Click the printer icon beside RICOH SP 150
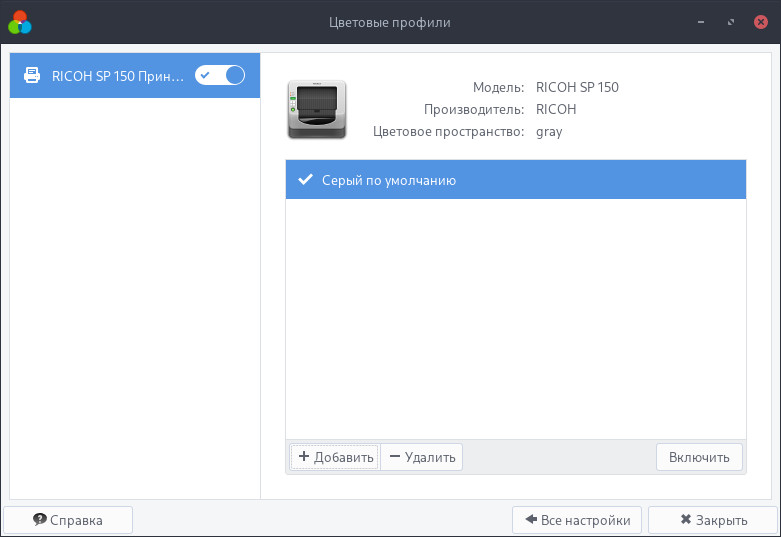This screenshot has width=781, height=537. (32, 75)
